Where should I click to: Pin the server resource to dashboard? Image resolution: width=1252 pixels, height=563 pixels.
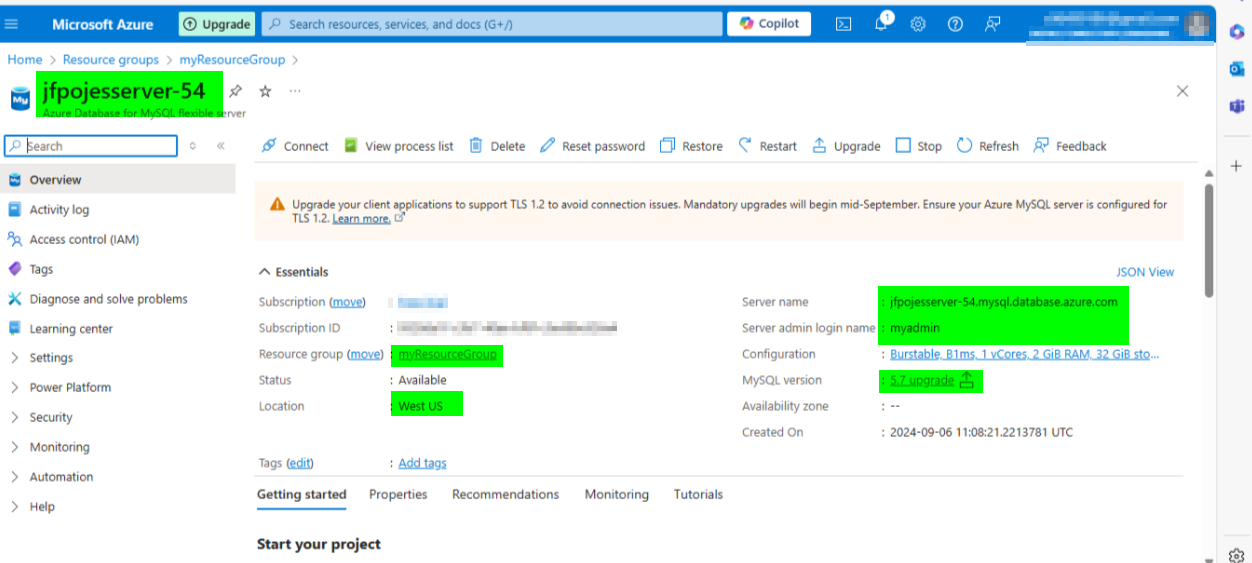point(235,91)
